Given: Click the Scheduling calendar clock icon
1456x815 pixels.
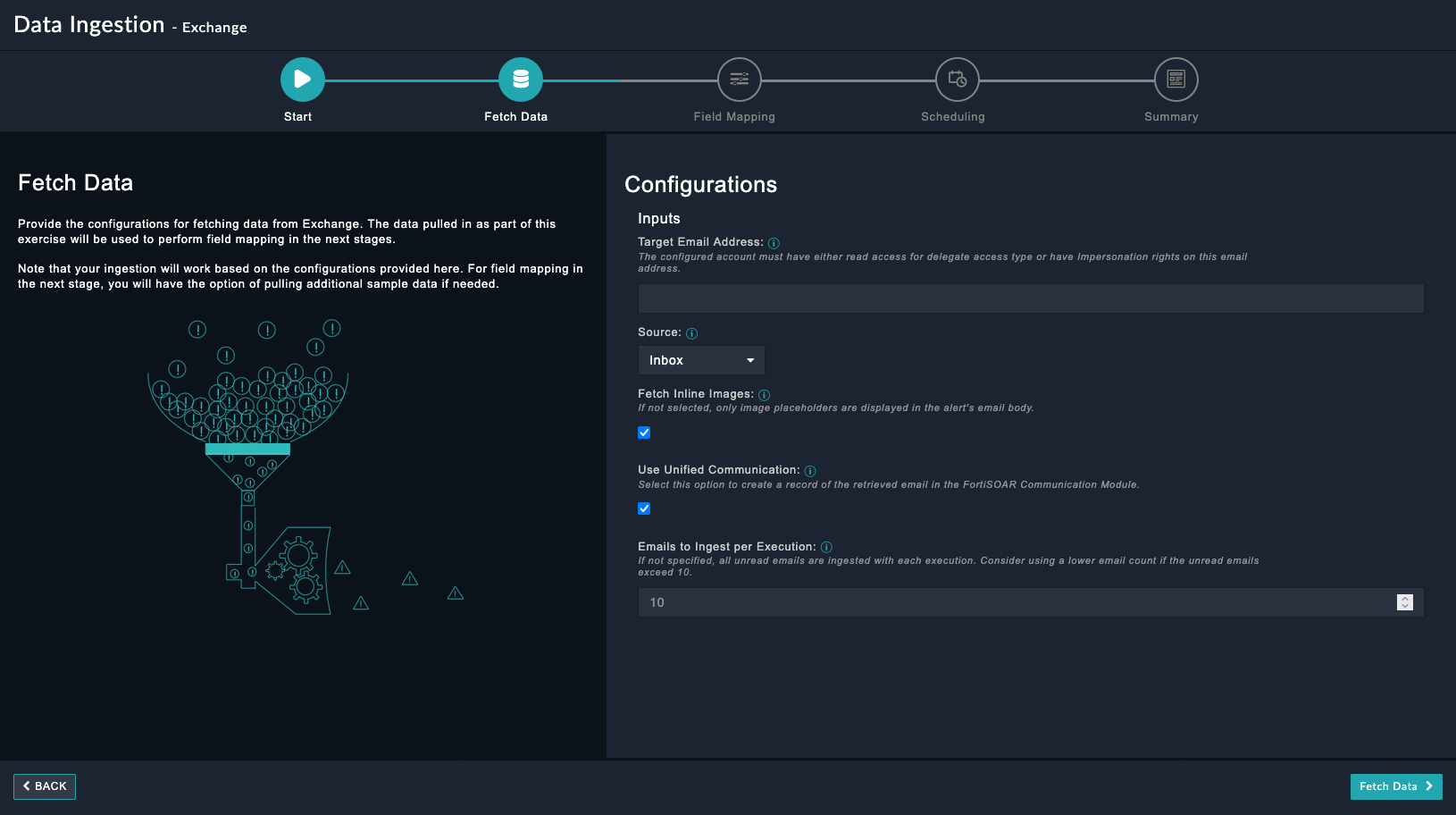Looking at the screenshot, I should pos(957,80).
